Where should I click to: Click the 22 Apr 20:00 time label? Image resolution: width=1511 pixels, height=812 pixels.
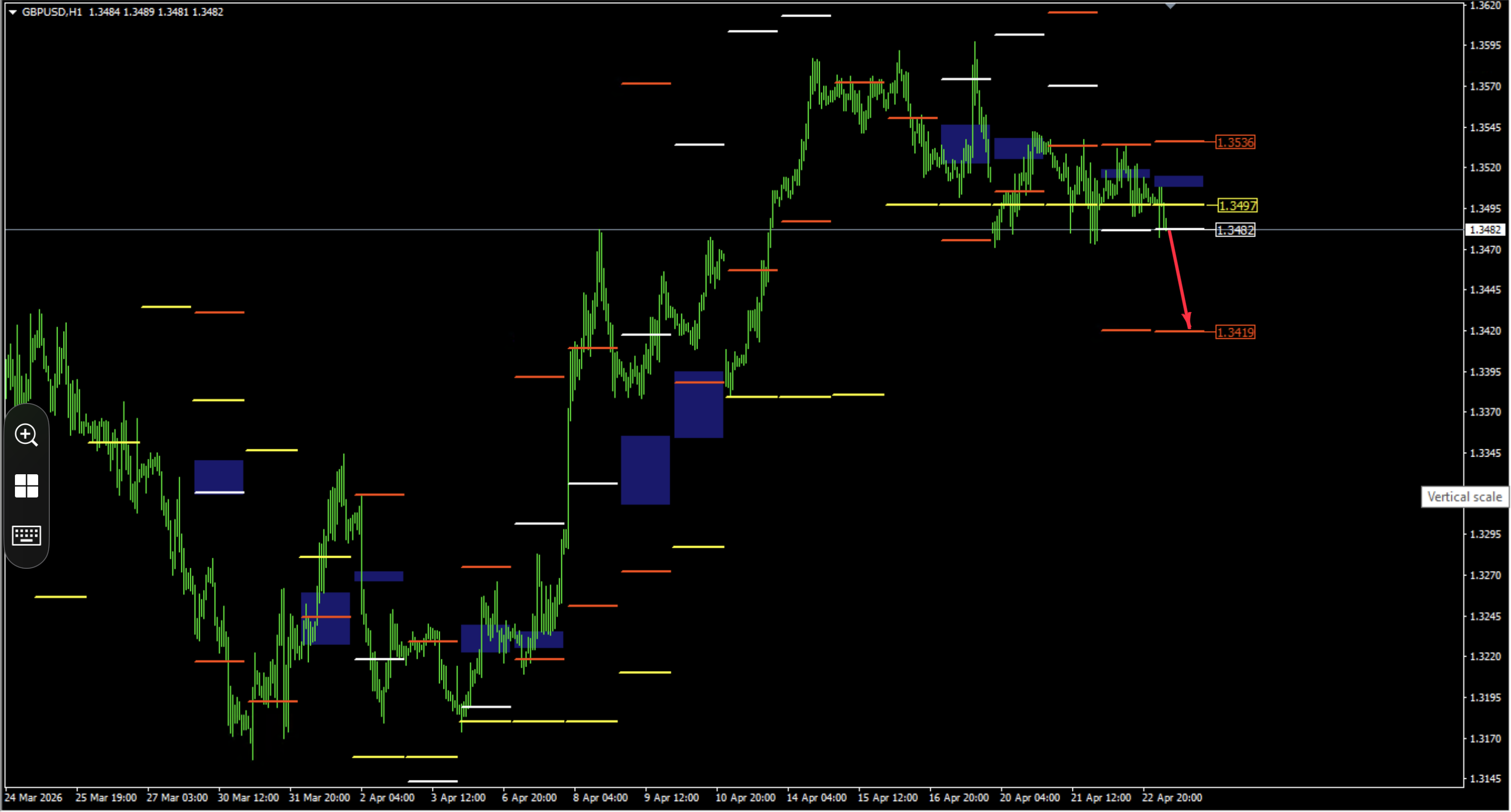point(1172,799)
